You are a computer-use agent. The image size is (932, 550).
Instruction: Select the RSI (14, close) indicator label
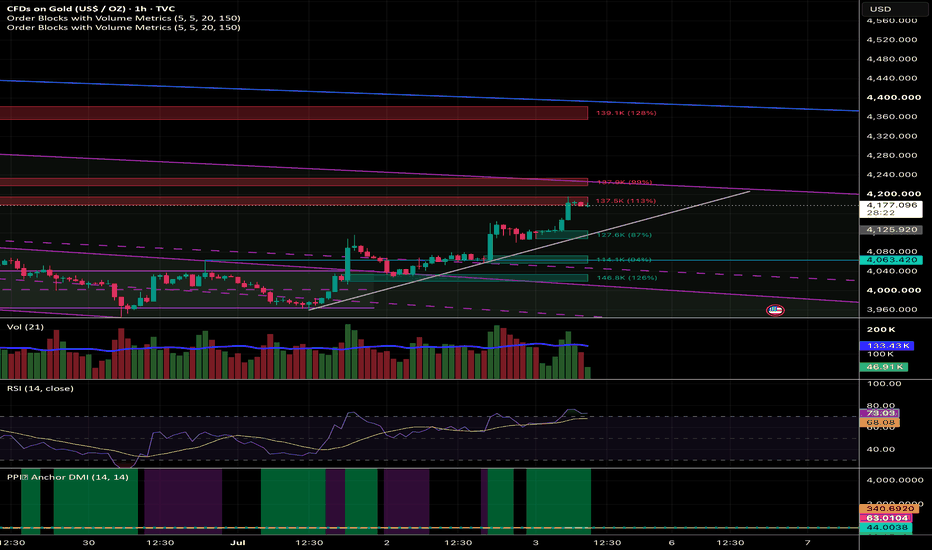click(x=40, y=388)
